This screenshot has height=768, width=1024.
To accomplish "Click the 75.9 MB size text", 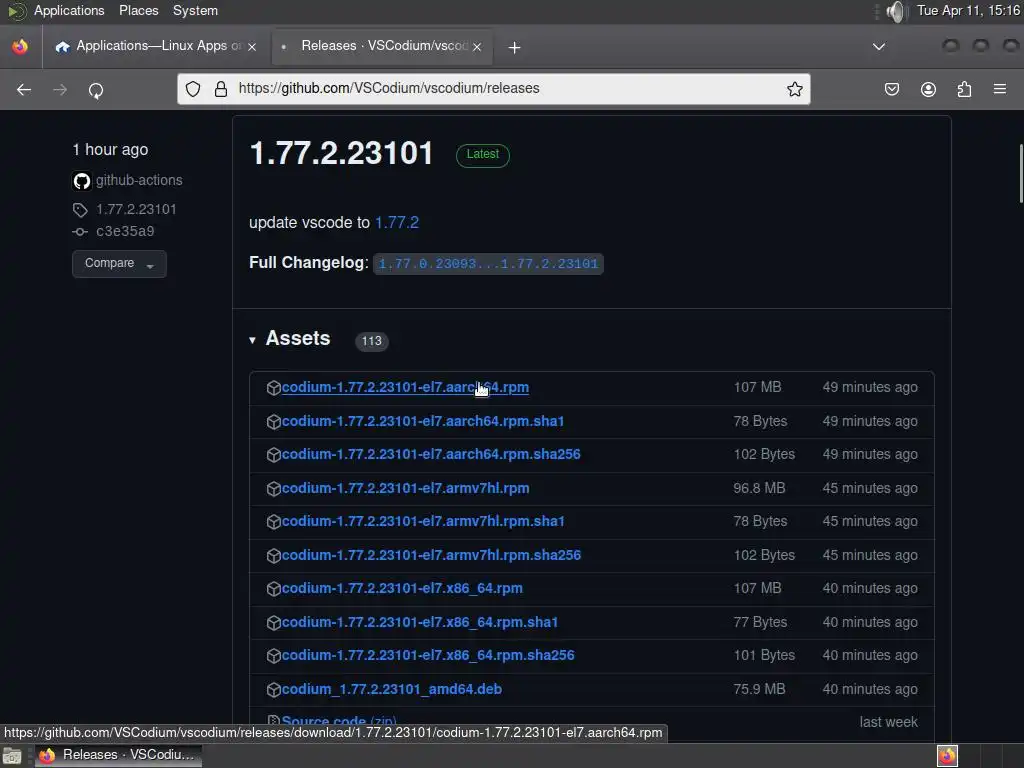I will coord(759,690).
